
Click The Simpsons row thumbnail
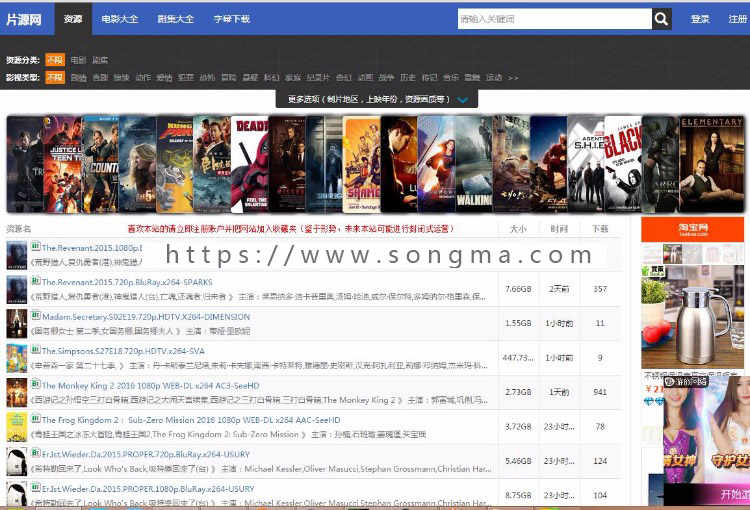pos(17,358)
